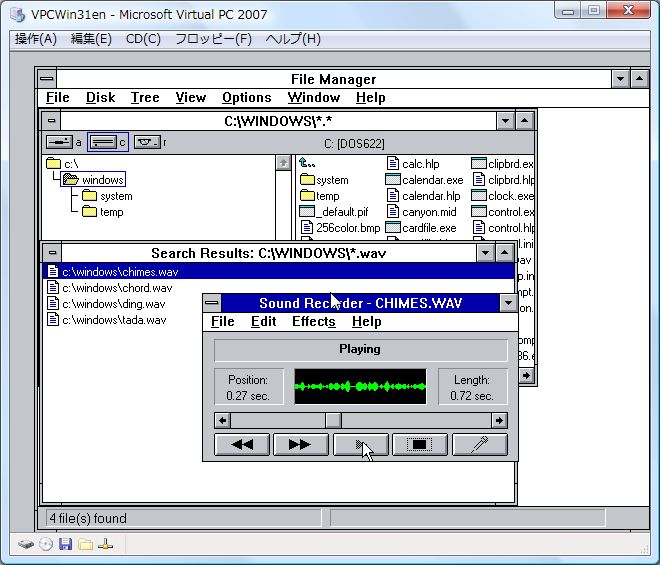Screen dimensions: 660x565
Task: Select c:\windows\ding.wav in search results
Action: tap(106, 304)
